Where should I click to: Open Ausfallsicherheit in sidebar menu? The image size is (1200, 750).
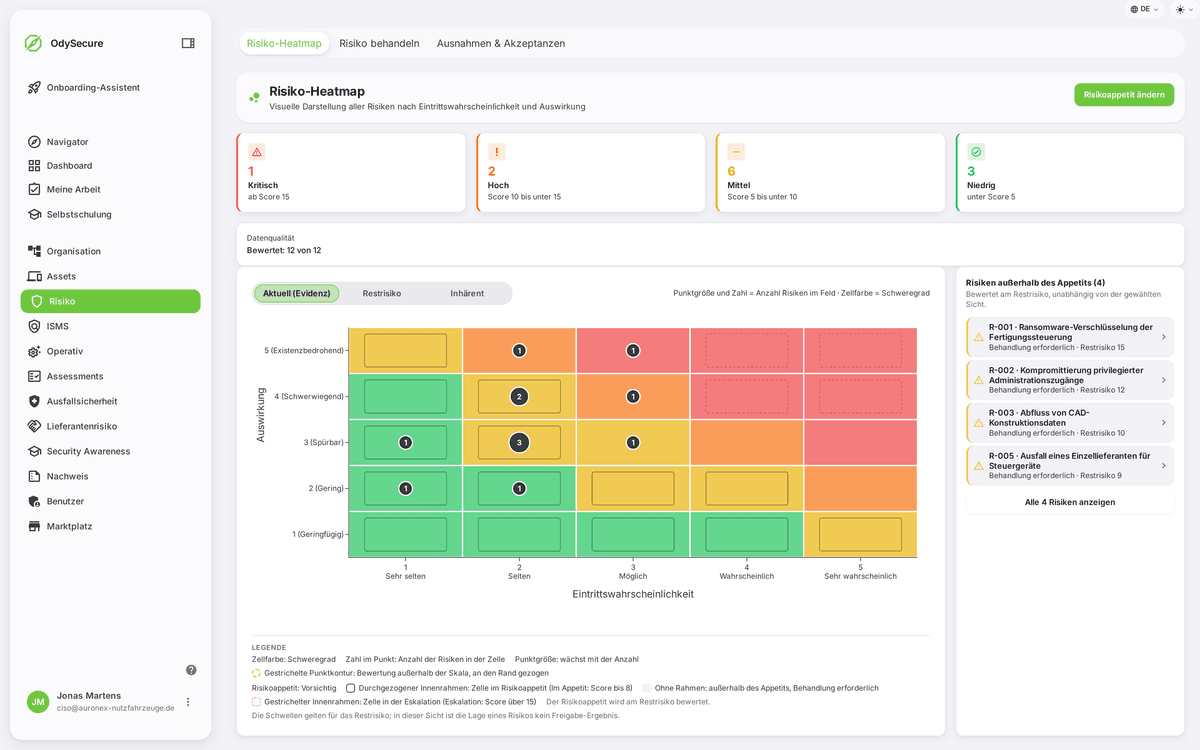pos(110,401)
